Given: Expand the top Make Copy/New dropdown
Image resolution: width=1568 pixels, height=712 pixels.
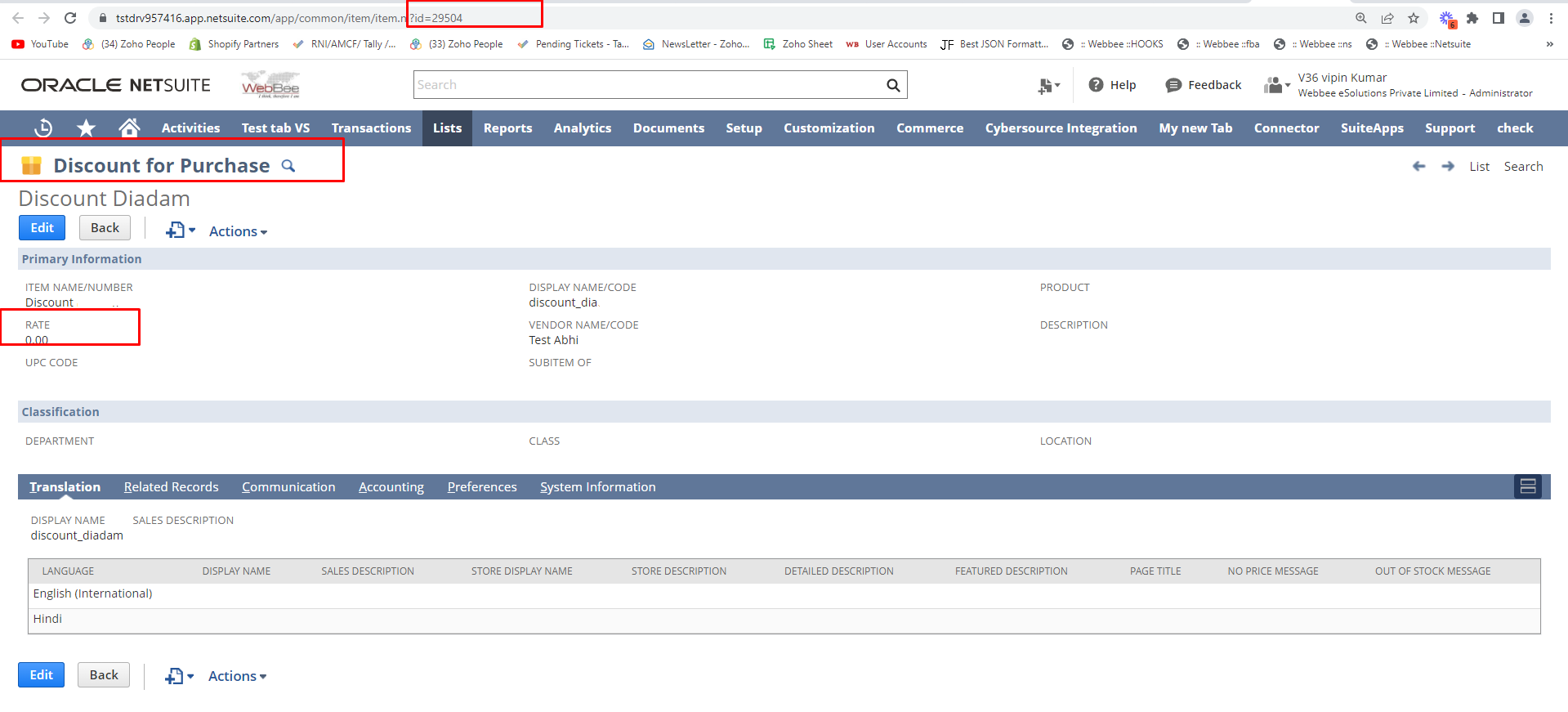Looking at the screenshot, I should click(x=181, y=231).
